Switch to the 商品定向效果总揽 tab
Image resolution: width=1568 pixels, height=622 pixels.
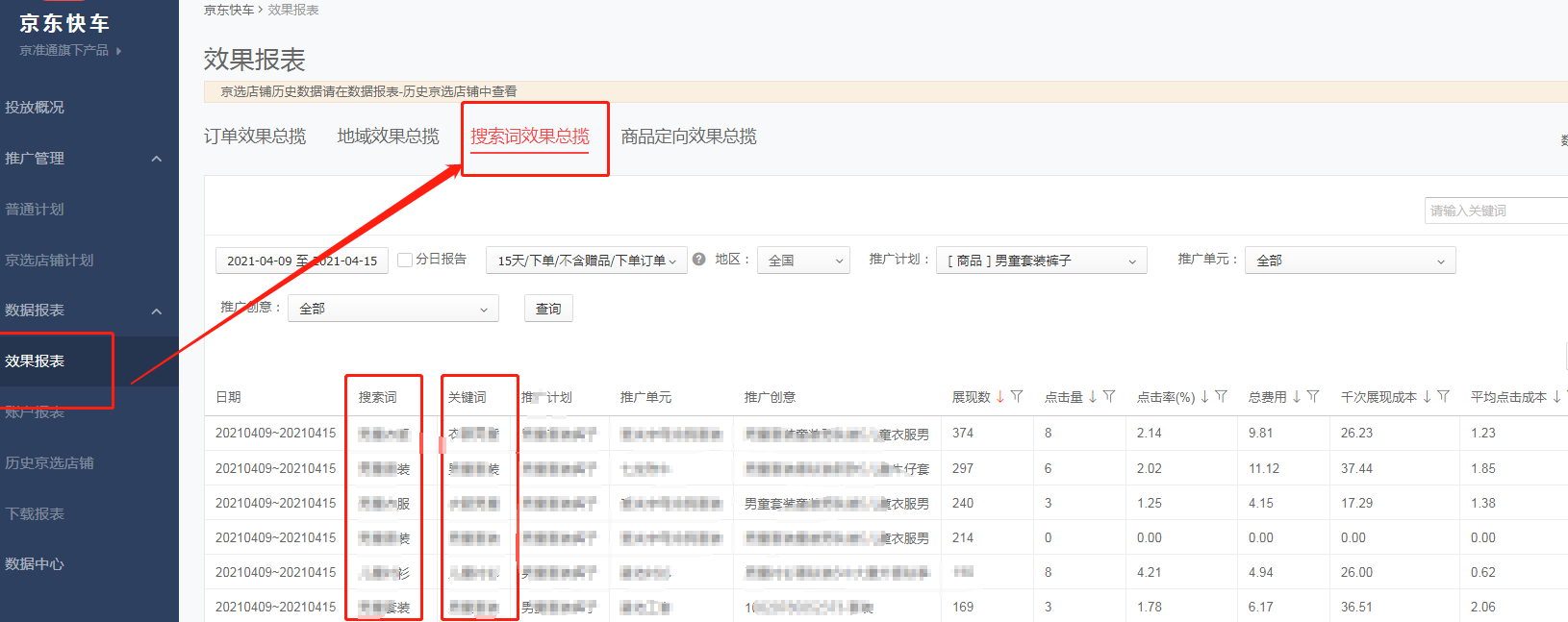tap(689, 137)
